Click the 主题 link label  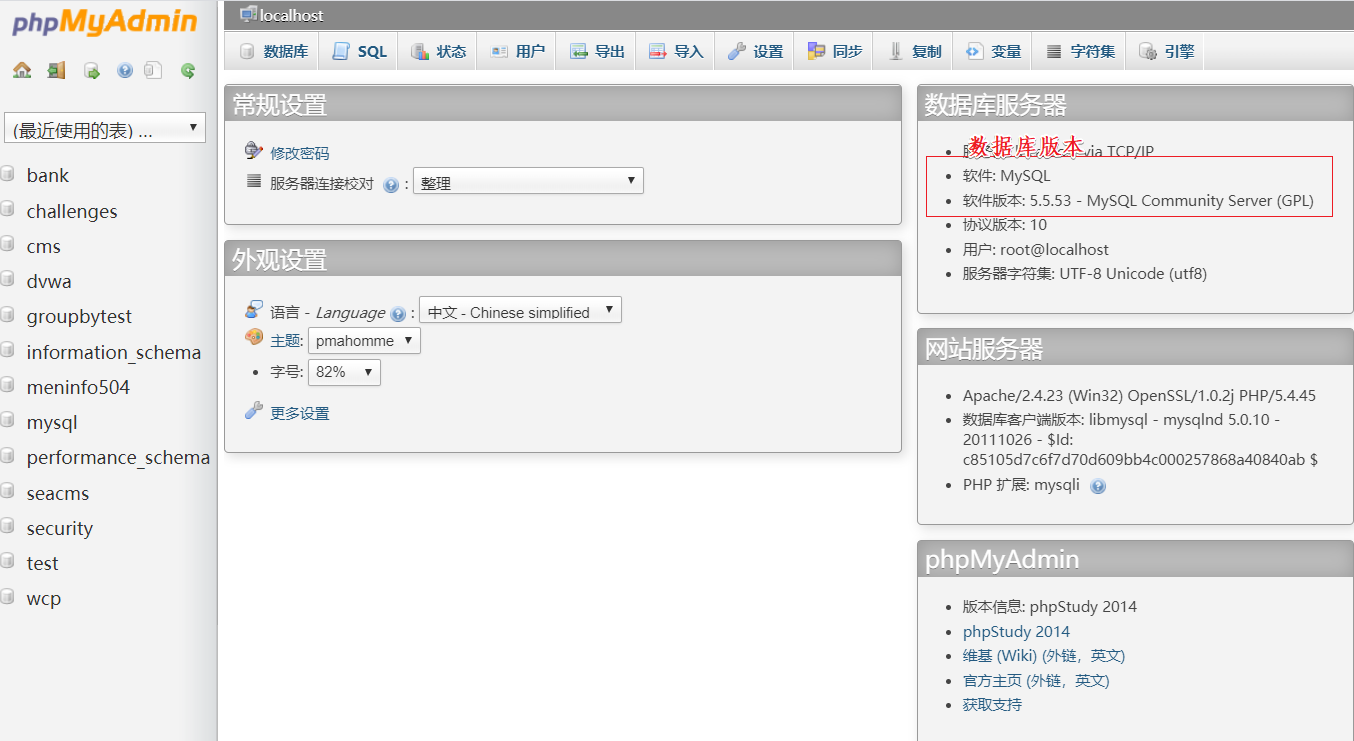click(x=285, y=341)
